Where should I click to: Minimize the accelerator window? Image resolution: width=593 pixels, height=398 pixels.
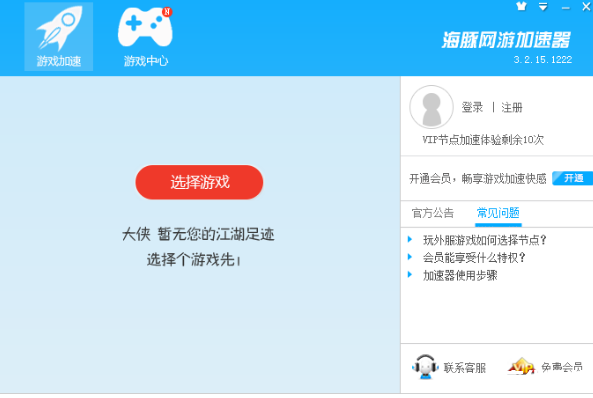coord(566,8)
